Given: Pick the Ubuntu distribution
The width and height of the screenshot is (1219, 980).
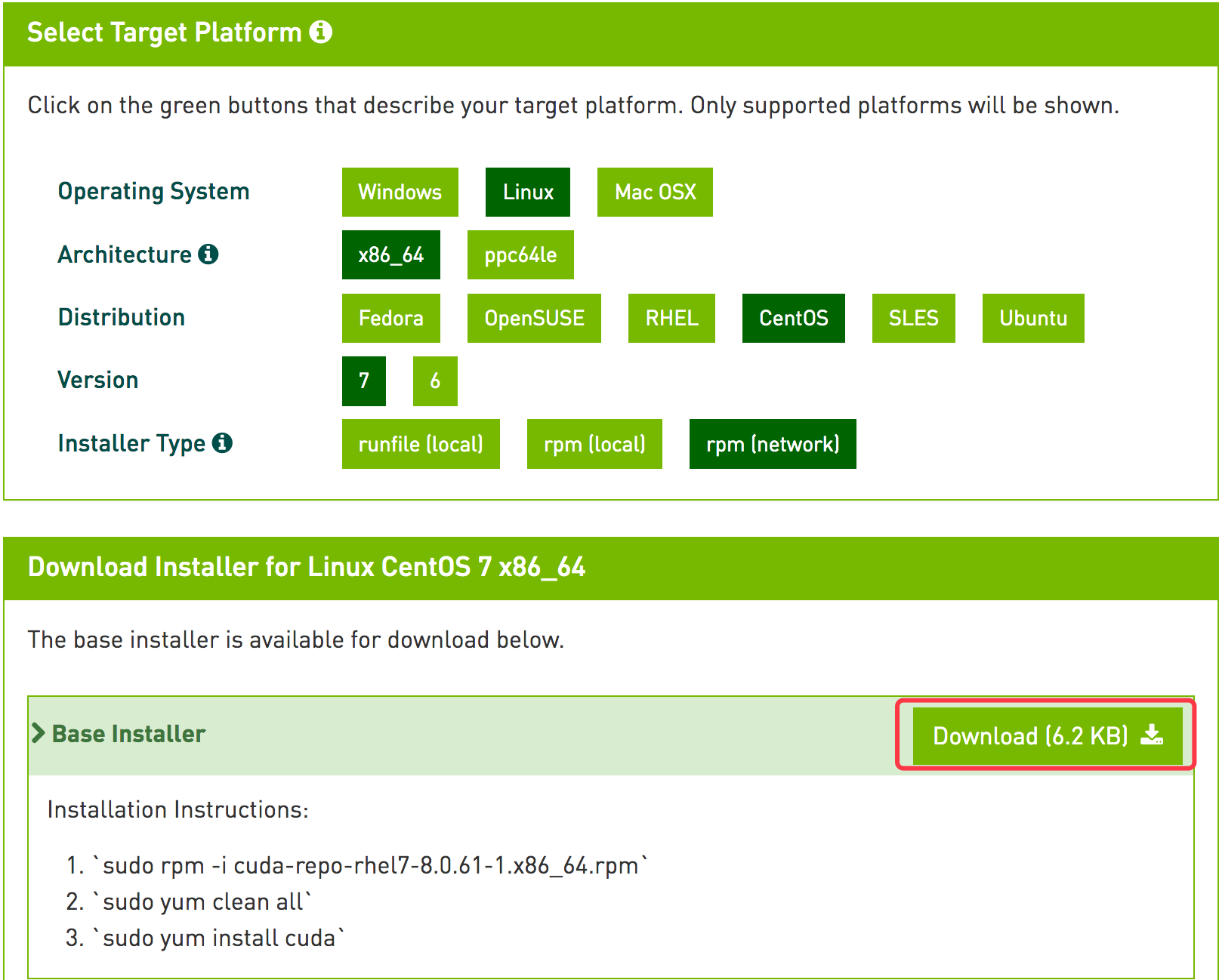Looking at the screenshot, I should [x=1033, y=318].
